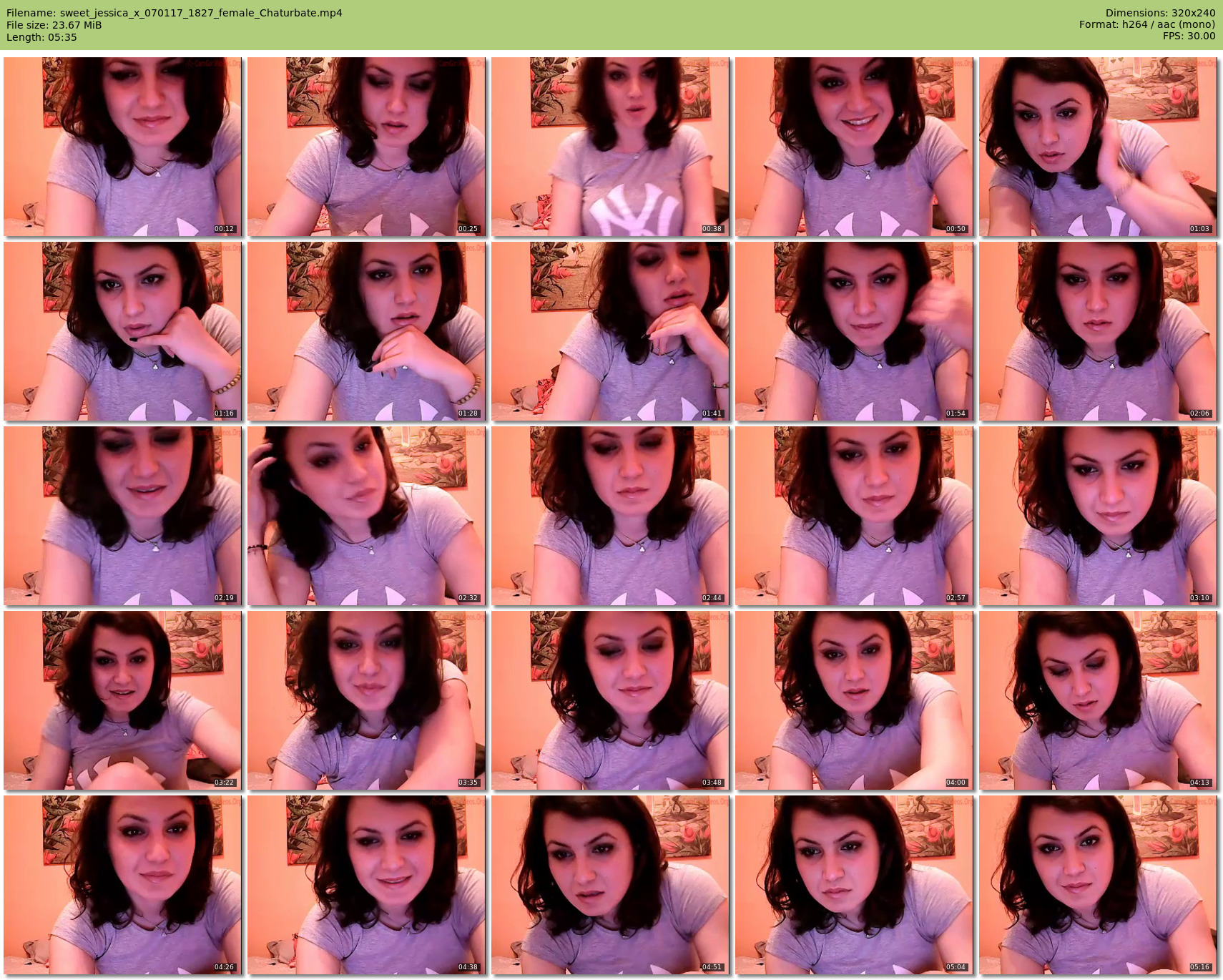Select the "File size: 23.67 MiB" text
The height and width of the screenshot is (980, 1223).
(x=54, y=25)
